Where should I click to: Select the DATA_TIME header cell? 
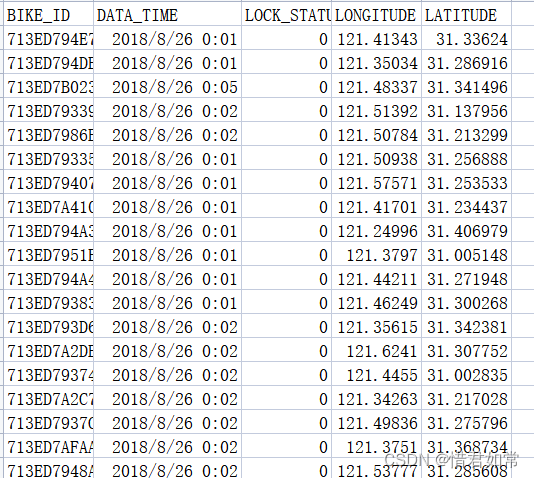click(167, 14)
